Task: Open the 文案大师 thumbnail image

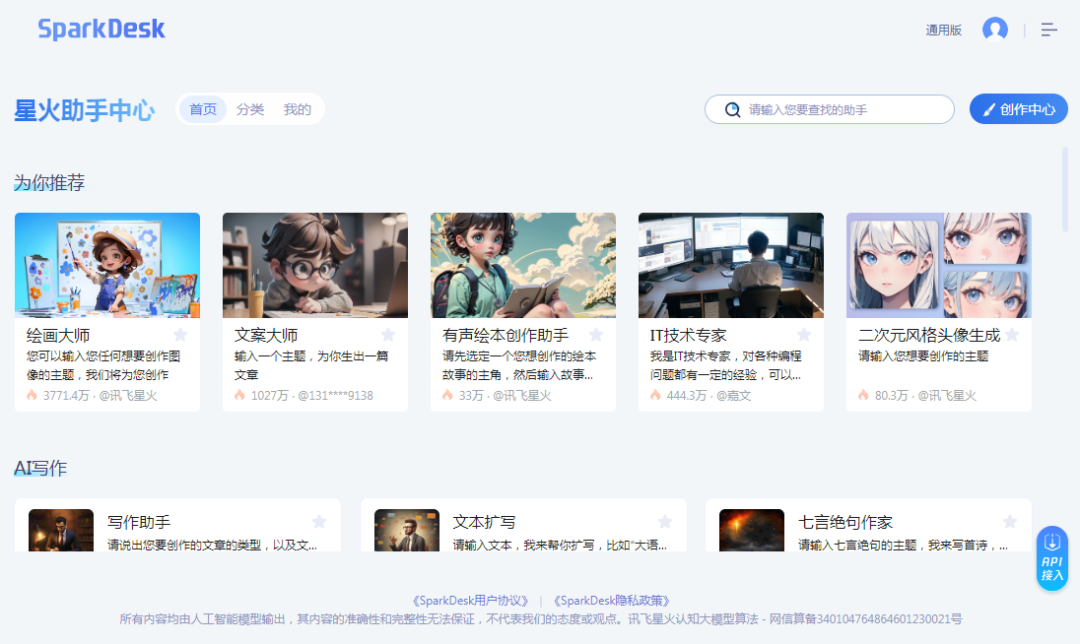Action: (x=315, y=265)
